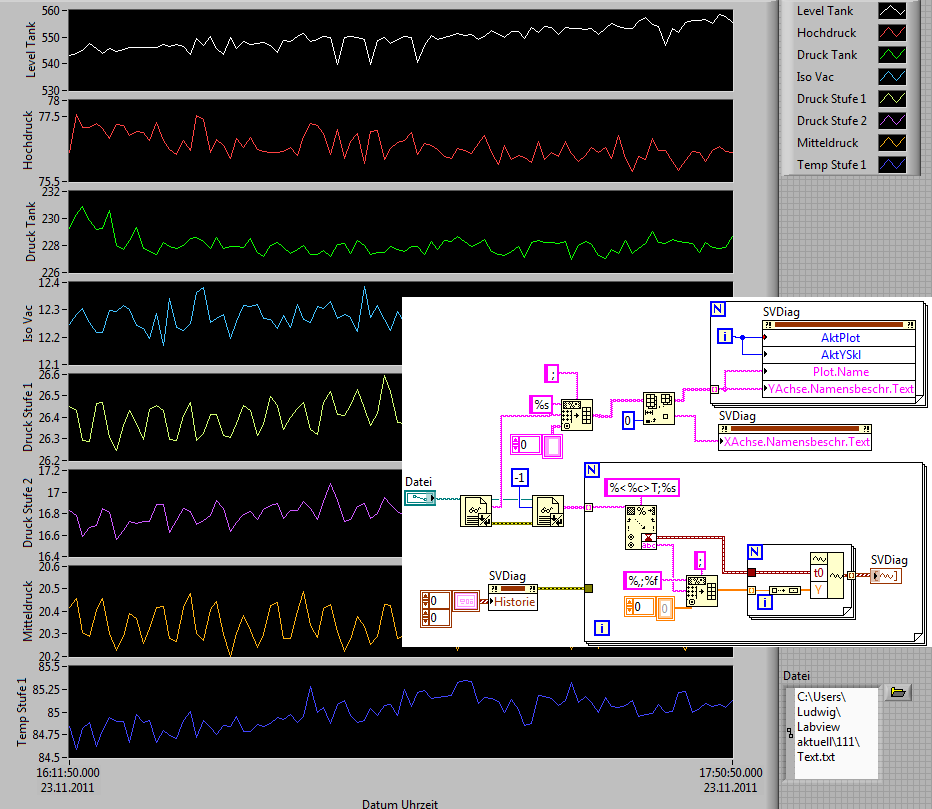
Task: Select the inner loop N count terminal
Action: pos(755,552)
